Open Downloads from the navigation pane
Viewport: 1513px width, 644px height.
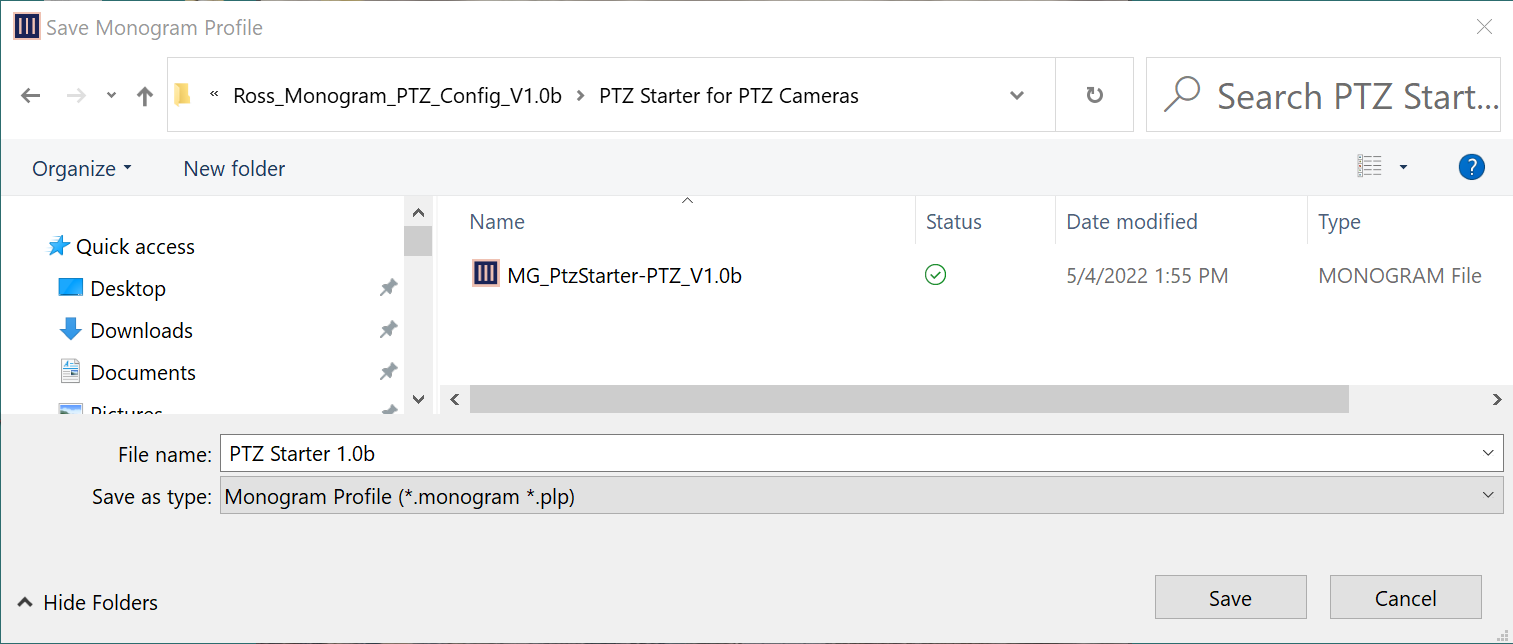coord(141,330)
